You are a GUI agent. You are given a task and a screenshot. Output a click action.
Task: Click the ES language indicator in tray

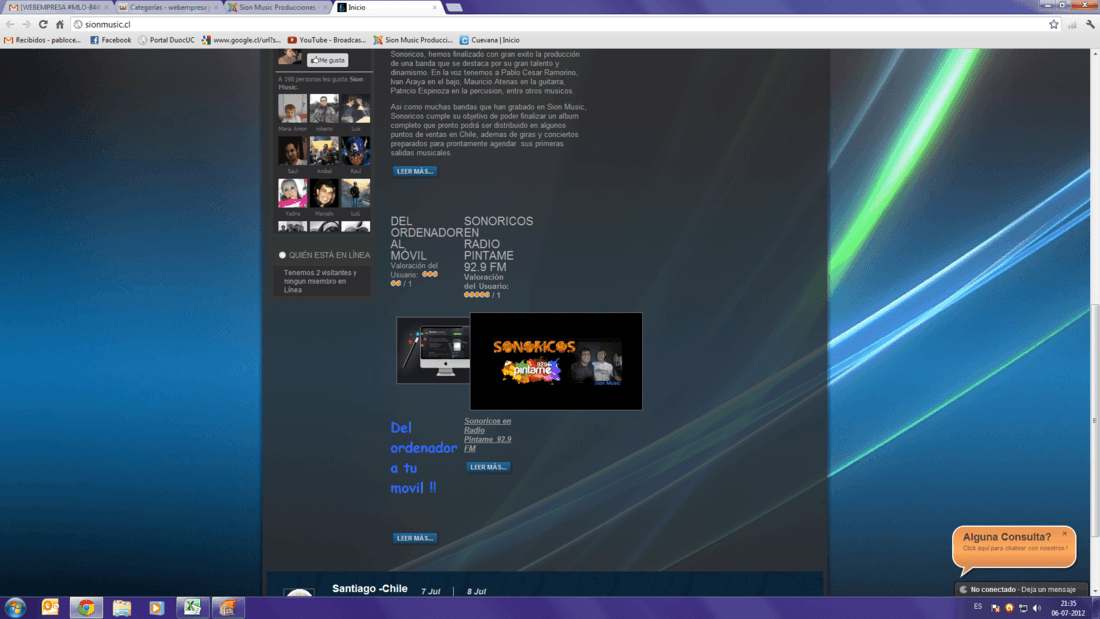[978, 607]
